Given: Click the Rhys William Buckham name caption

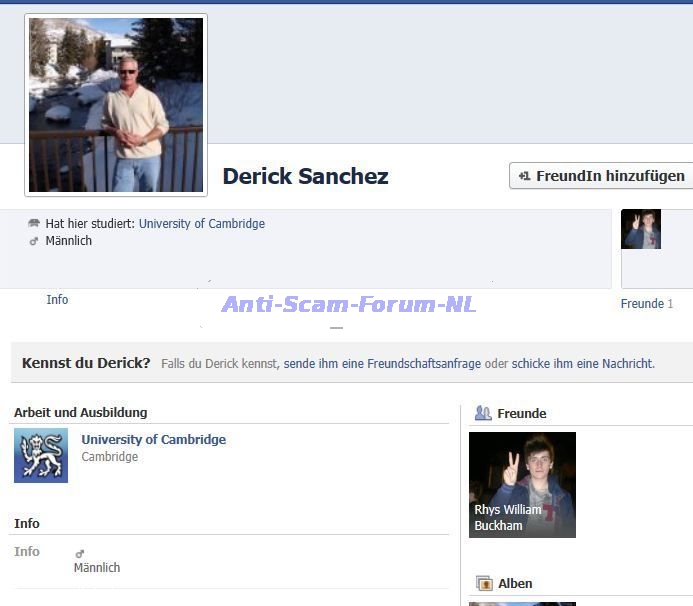Looking at the screenshot, I should click(507, 517).
